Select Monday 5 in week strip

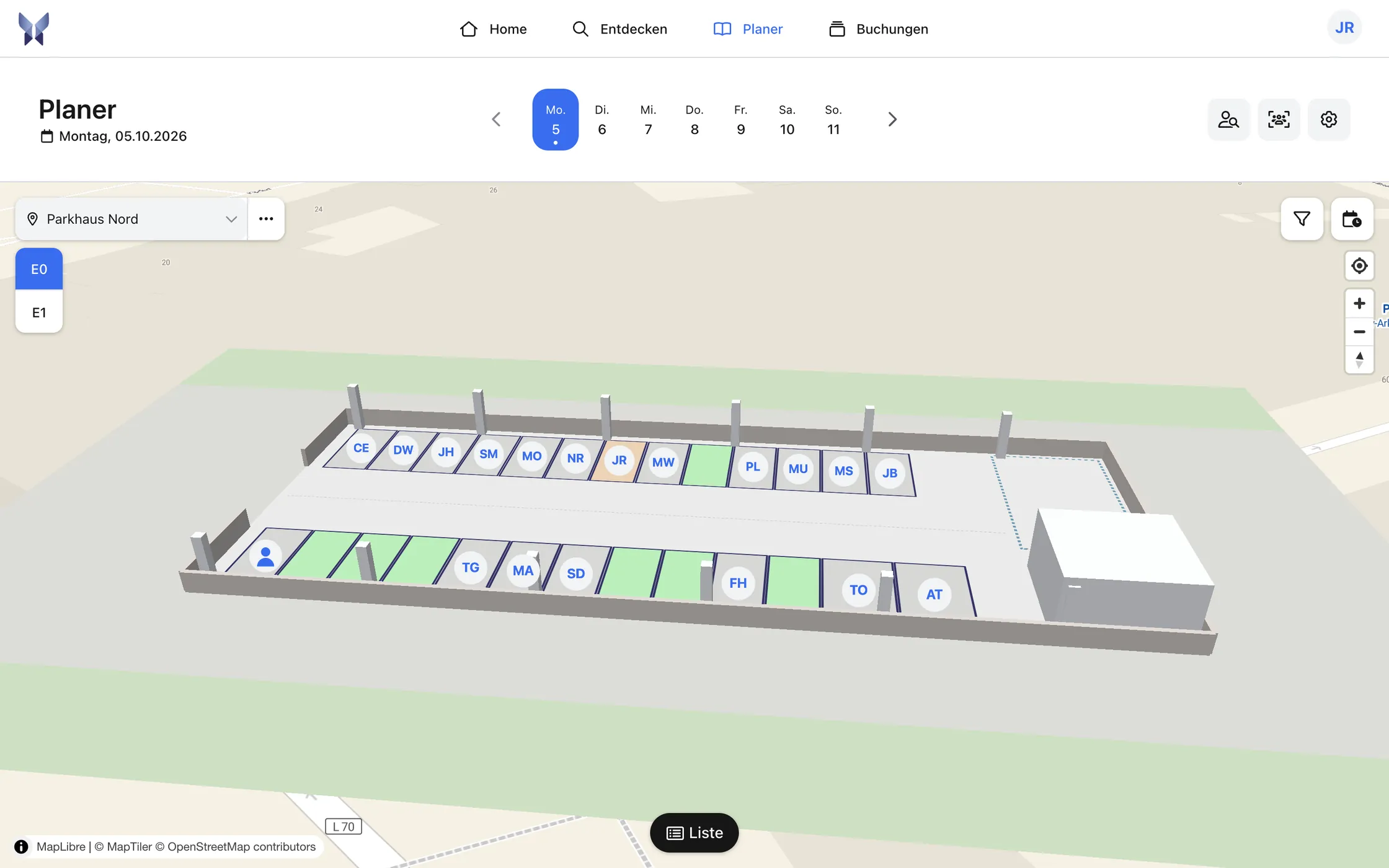point(556,119)
